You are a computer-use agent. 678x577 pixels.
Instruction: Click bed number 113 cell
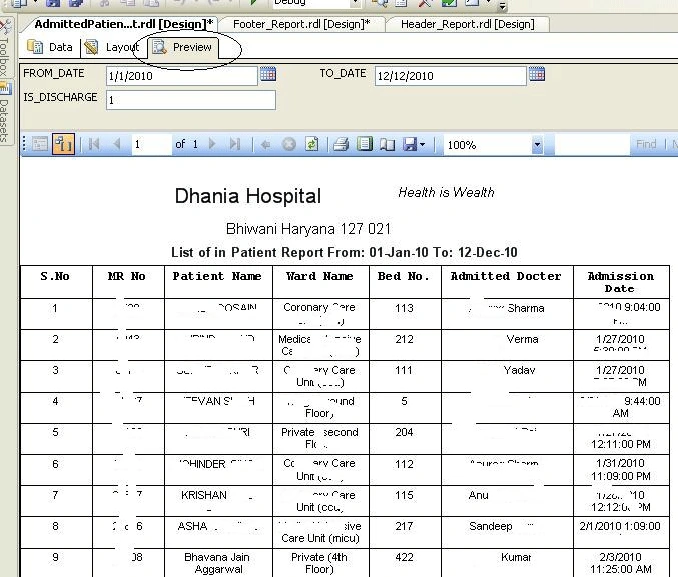point(405,314)
